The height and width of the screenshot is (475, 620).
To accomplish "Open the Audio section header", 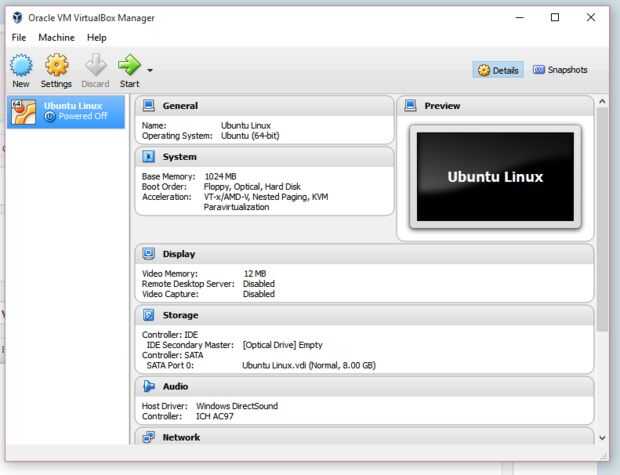I will 364,386.
